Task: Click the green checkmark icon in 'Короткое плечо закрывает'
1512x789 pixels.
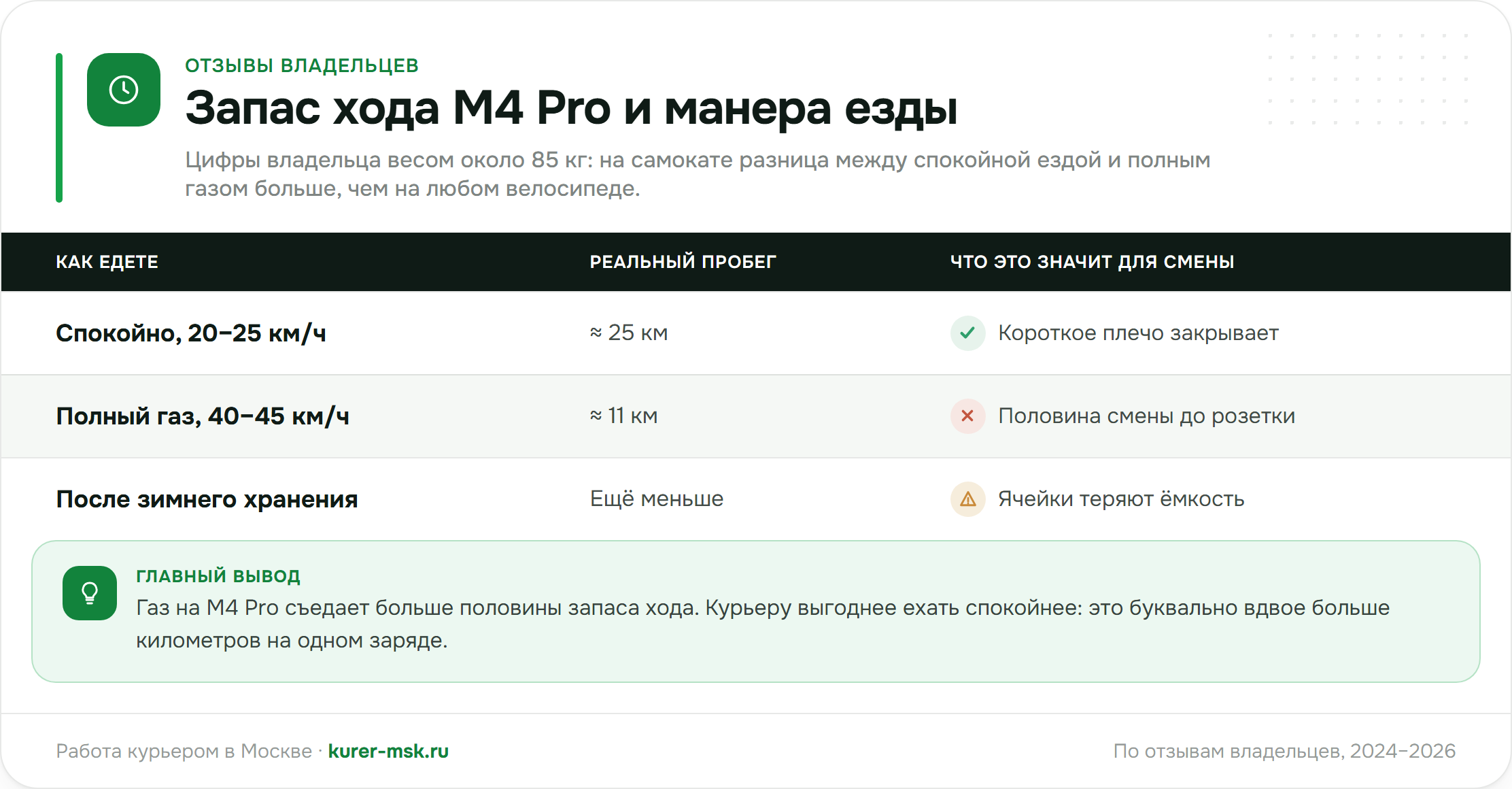Action: [967, 333]
